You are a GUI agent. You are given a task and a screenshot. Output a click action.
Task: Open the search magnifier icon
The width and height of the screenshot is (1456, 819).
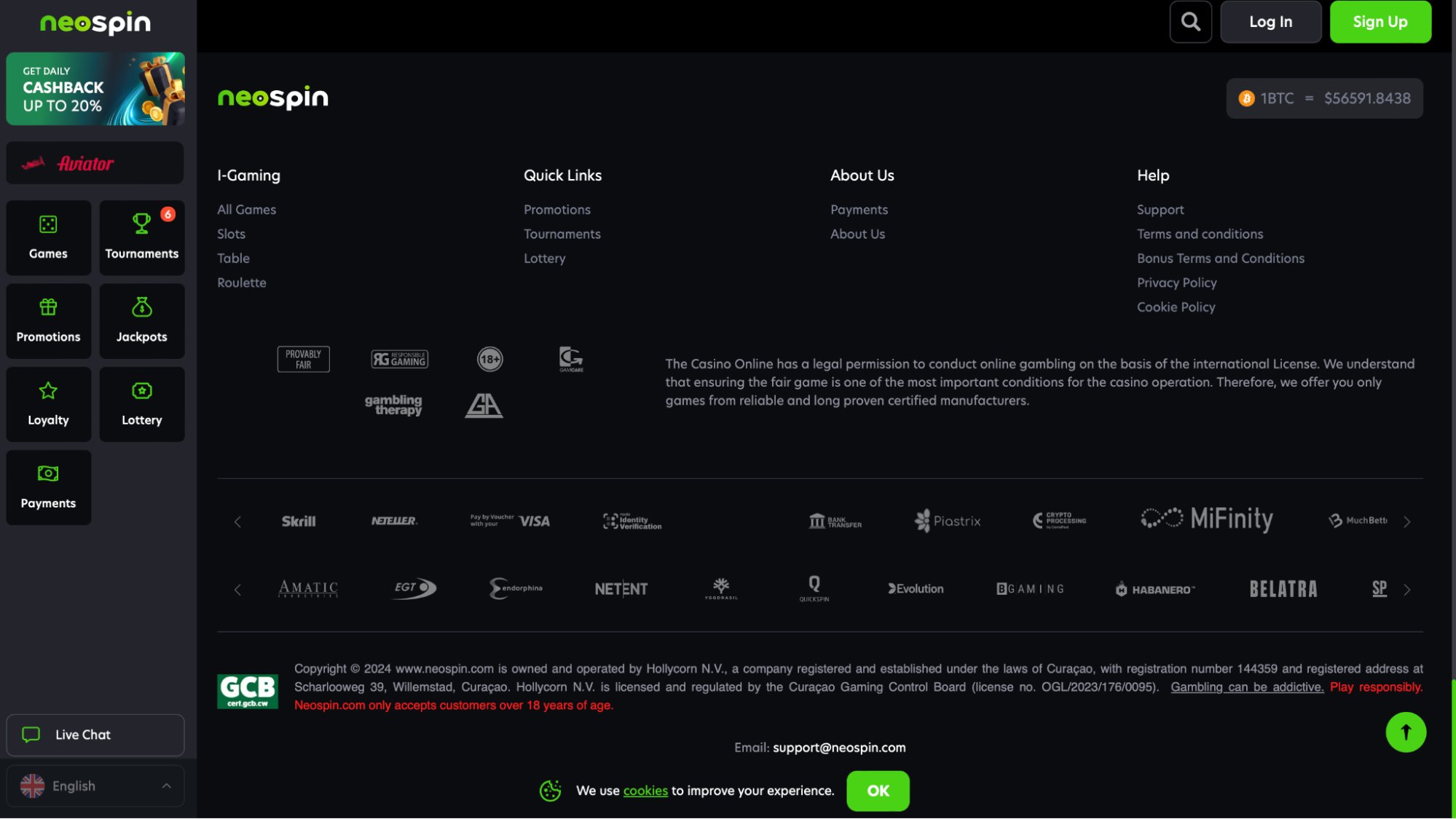pos(1190,22)
